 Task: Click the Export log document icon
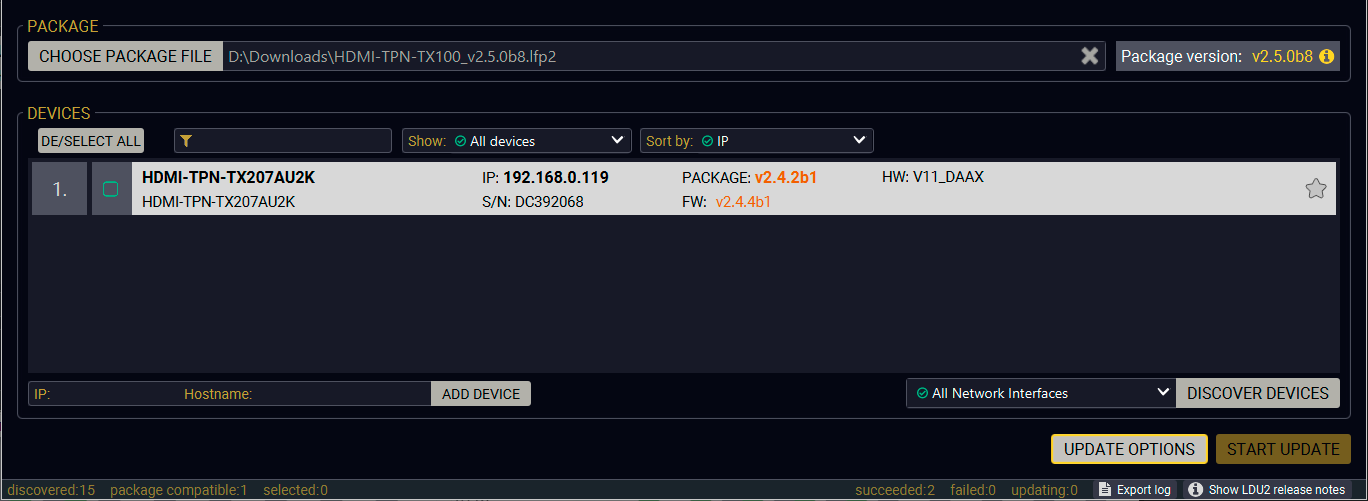click(1104, 489)
